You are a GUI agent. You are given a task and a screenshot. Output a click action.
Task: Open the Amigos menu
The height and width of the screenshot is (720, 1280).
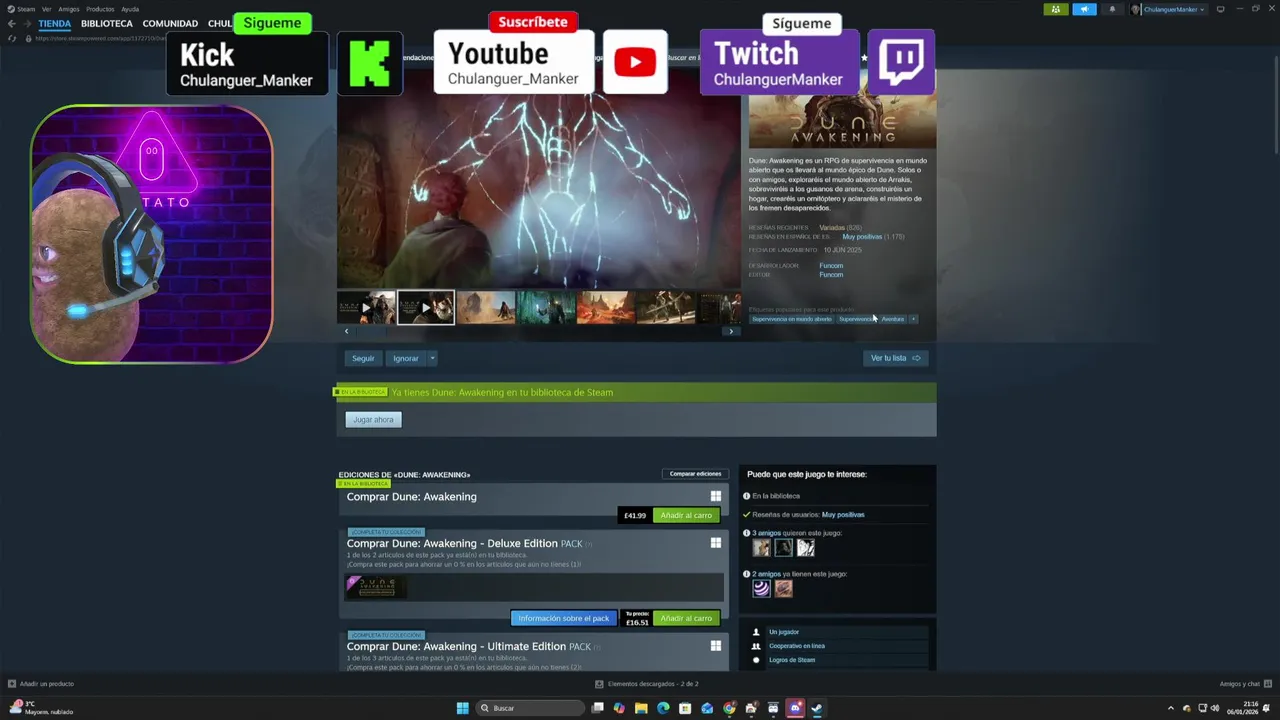pyautogui.click(x=68, y=9)
